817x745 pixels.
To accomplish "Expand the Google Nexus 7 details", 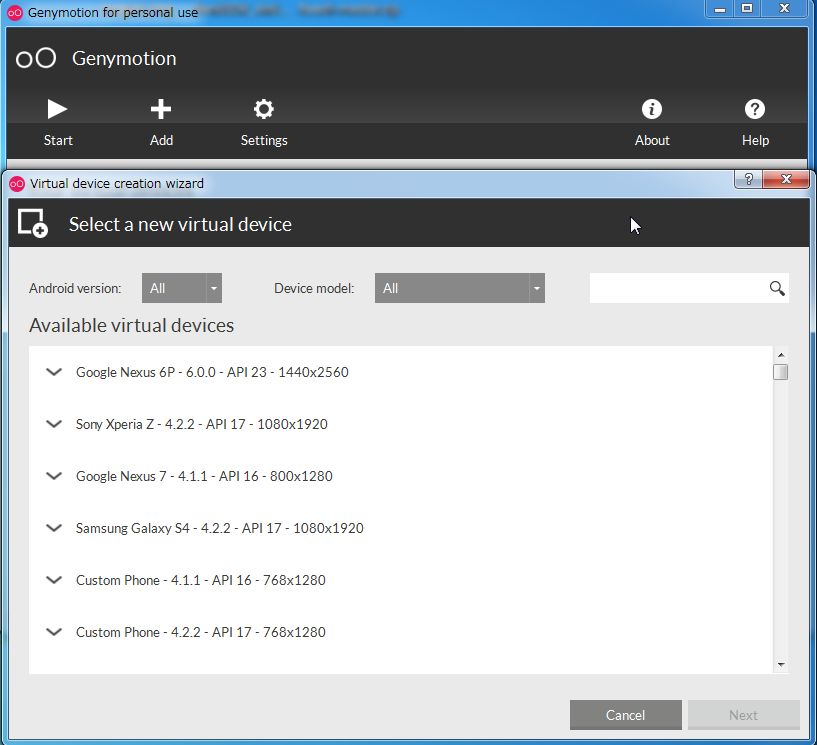I will click(54, 476).
